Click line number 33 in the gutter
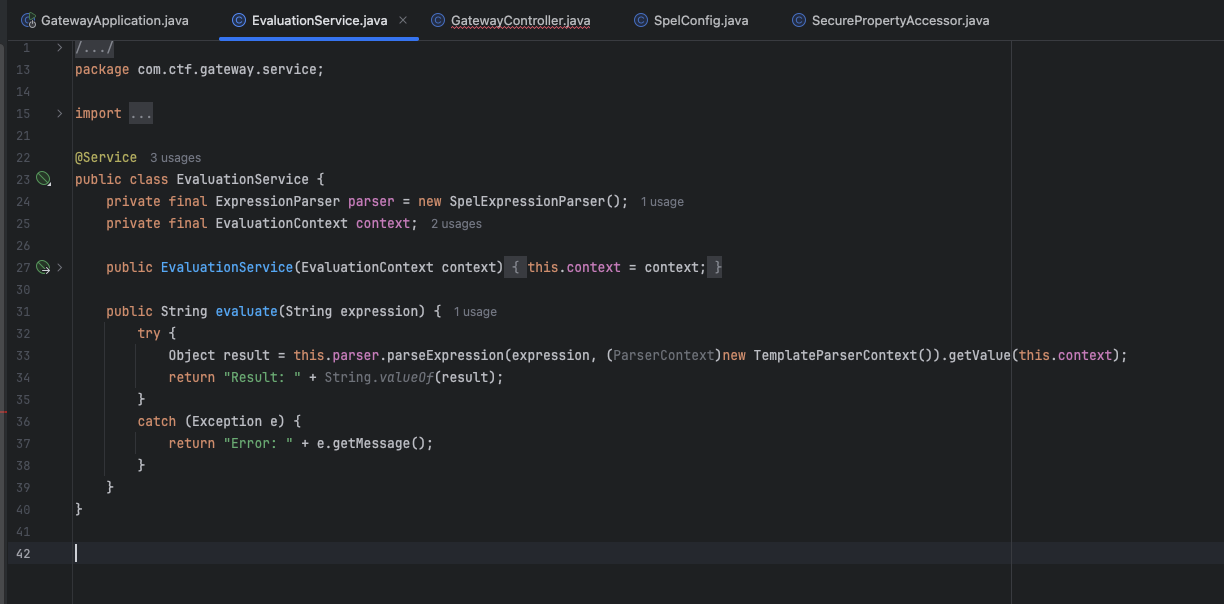 pyautogui.click(x=24, y=355)
